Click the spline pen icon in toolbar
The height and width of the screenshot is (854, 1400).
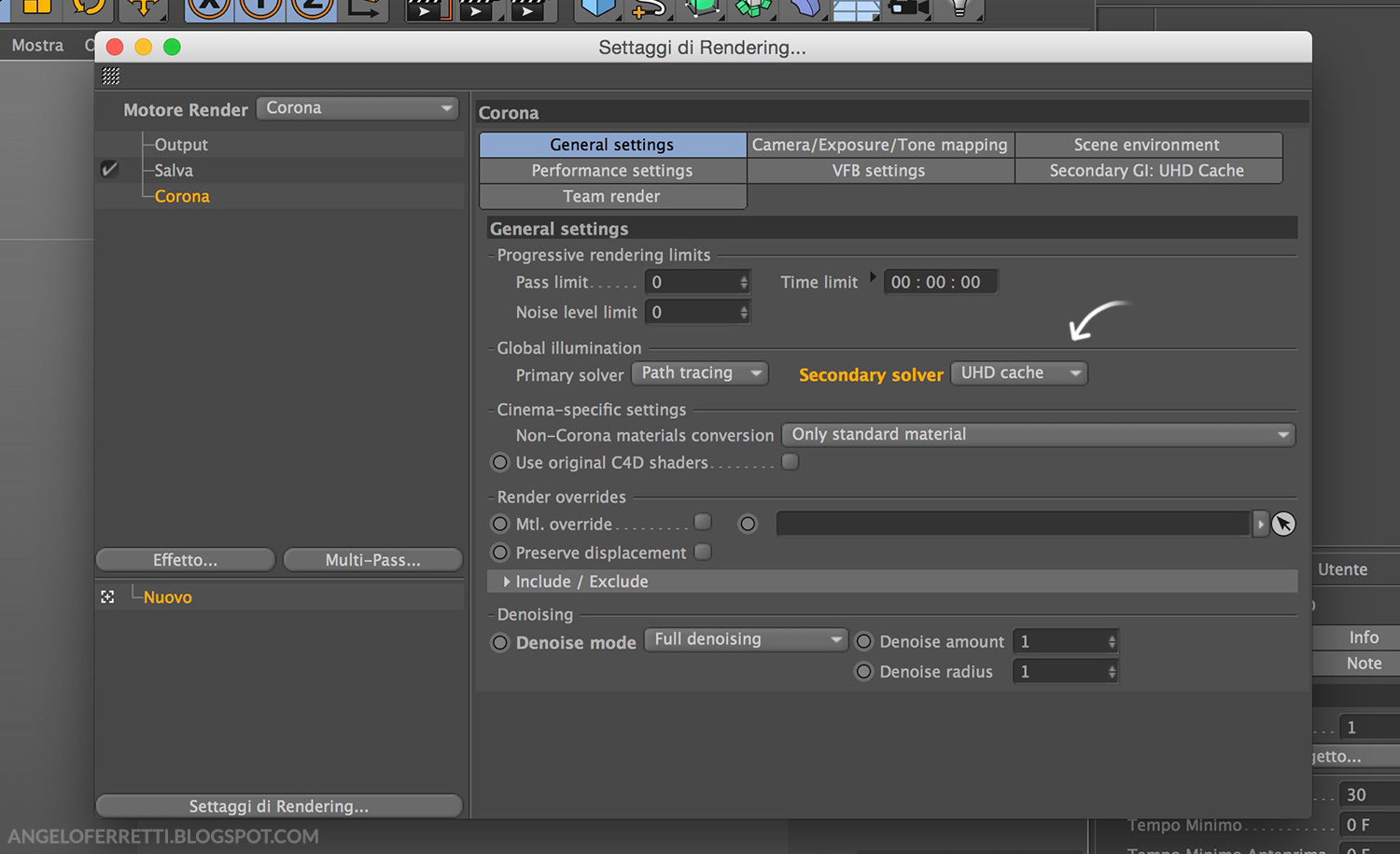click(649, 8)
